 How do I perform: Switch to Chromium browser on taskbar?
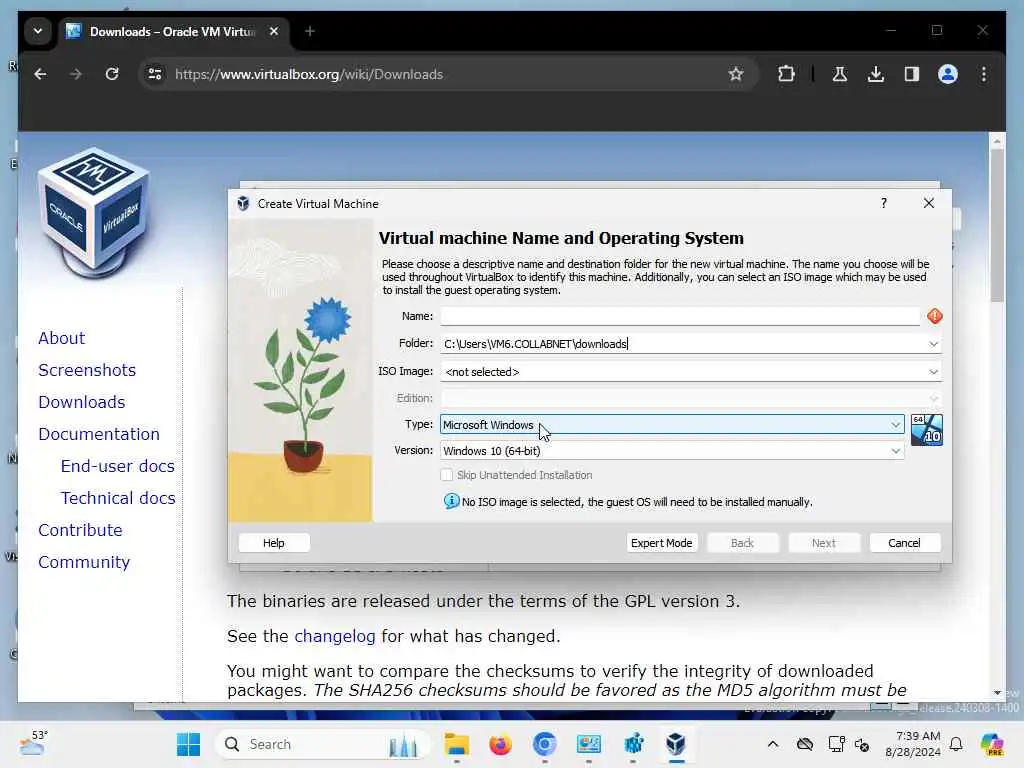545,744
